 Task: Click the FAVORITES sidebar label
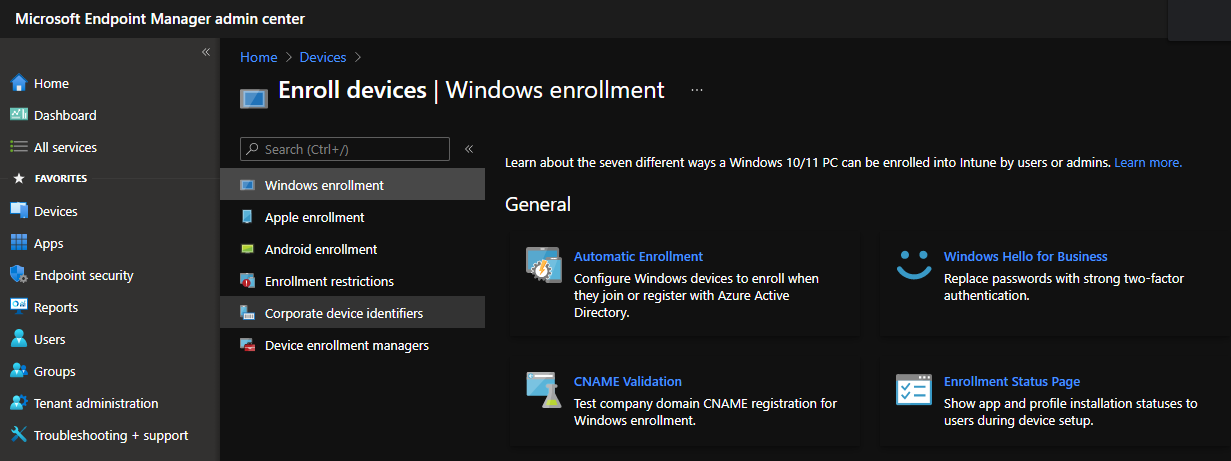[x=61, y=179]
